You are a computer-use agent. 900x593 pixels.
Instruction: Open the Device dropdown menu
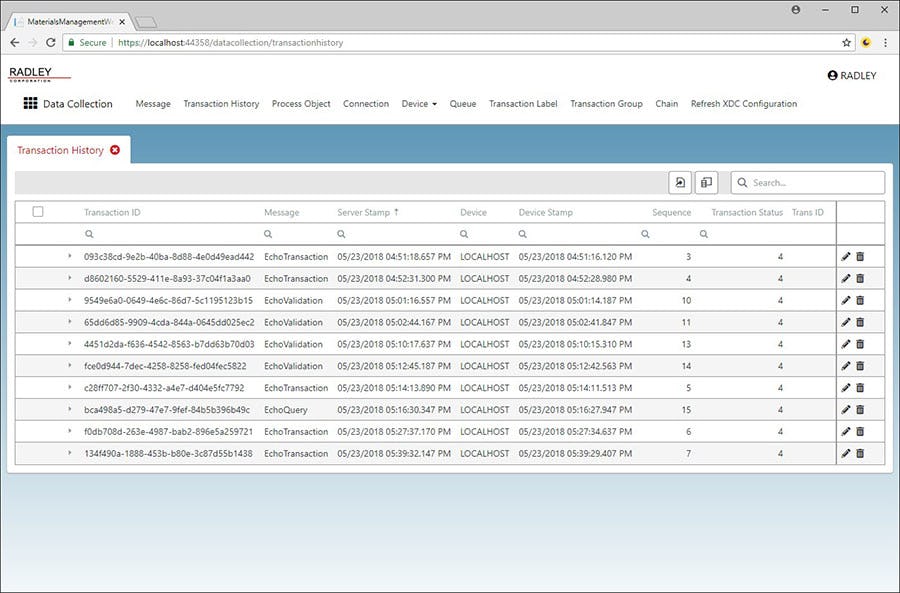419,103
